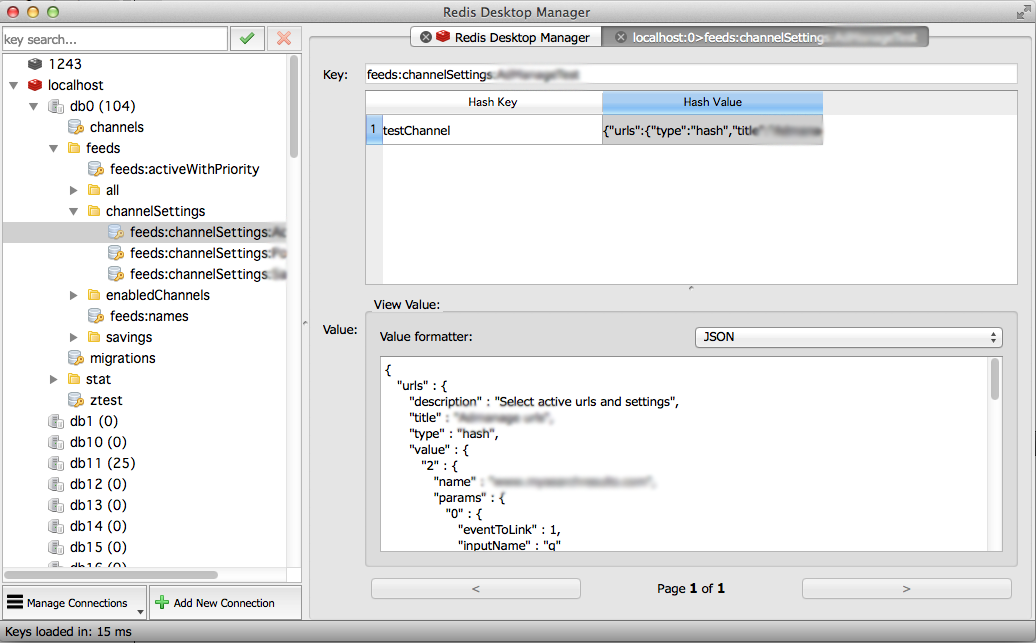Click the Manage Connections button

pos(74,603)
